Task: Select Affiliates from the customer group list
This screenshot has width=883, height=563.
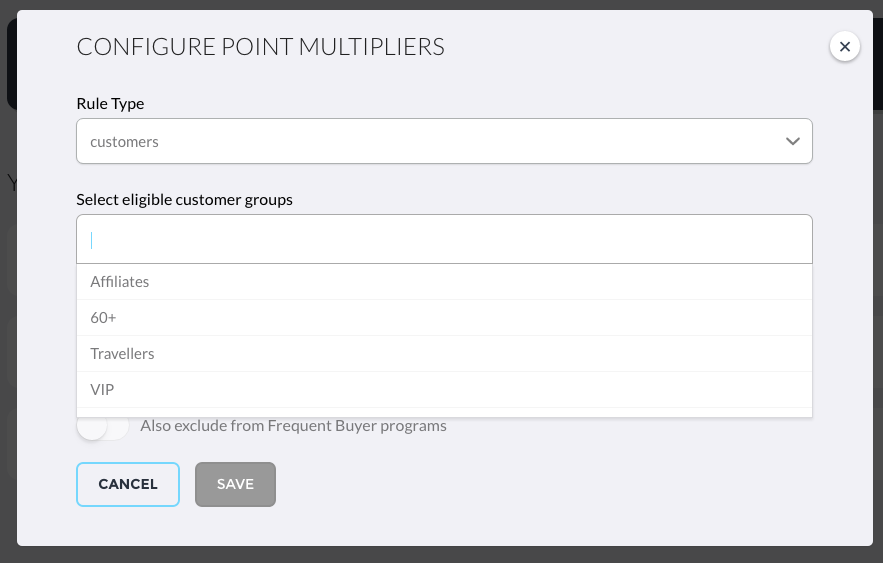Action: coord(444,282)
